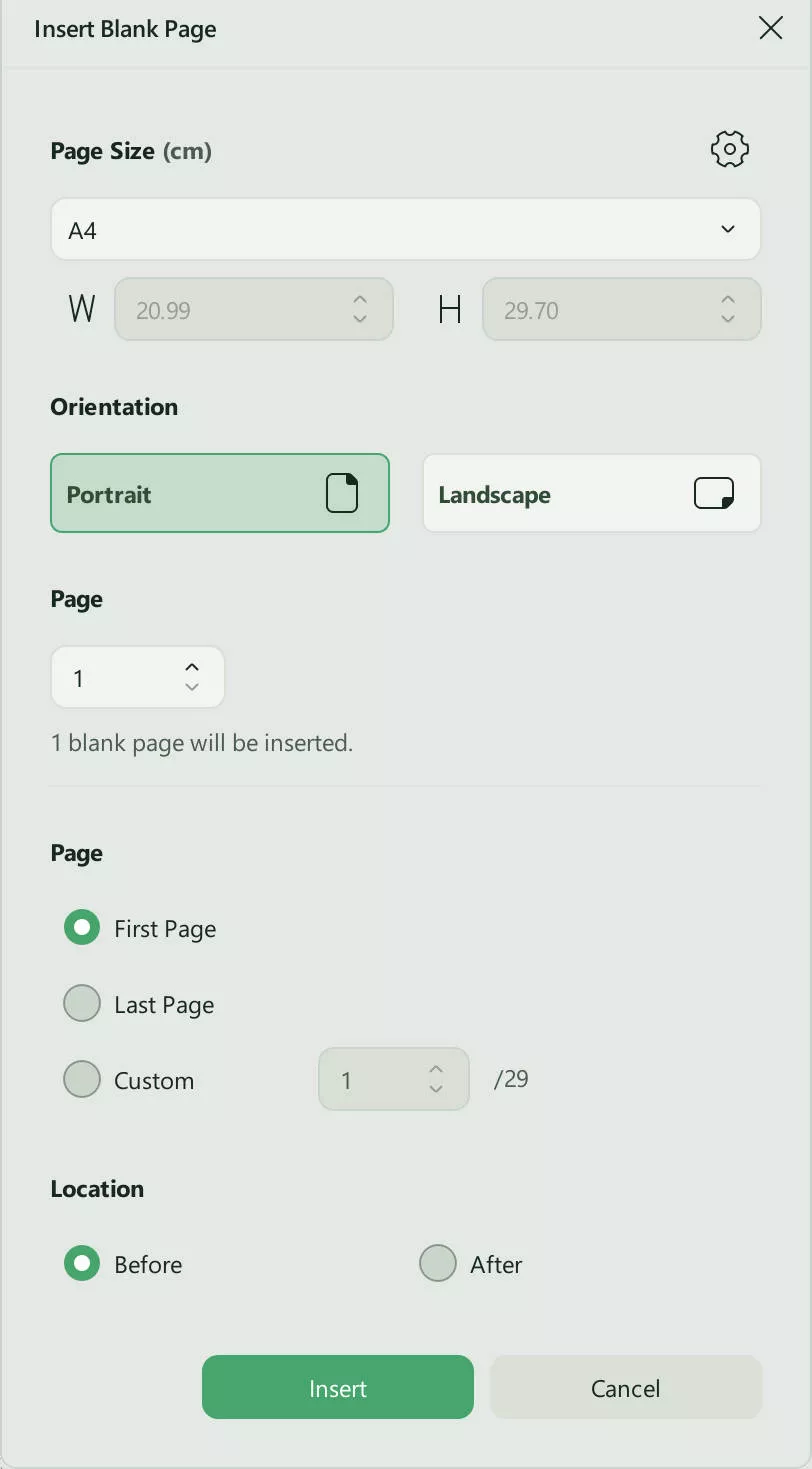812x1469 pixels.
Task: Click the up arrow on custom page stepper
Action: [435, 1070]
